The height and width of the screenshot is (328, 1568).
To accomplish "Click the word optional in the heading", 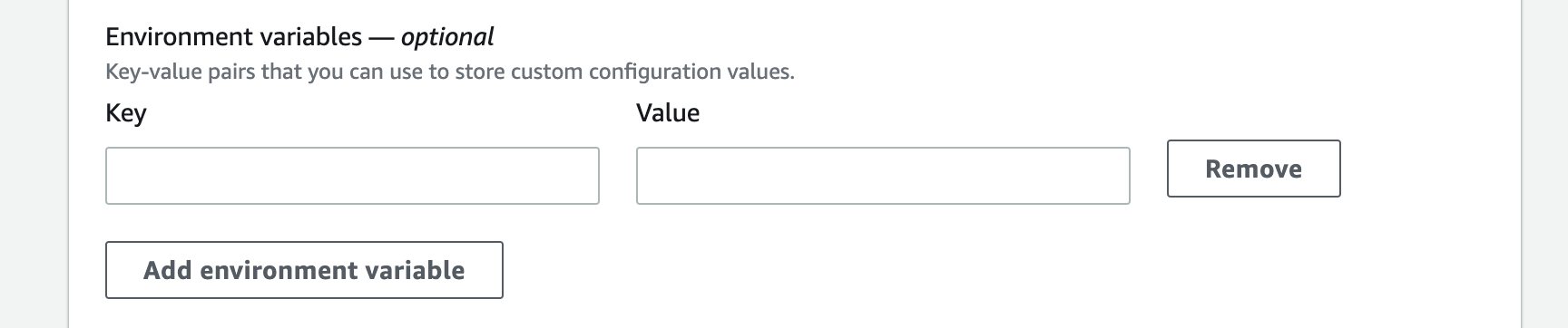I will click(447, 37).
